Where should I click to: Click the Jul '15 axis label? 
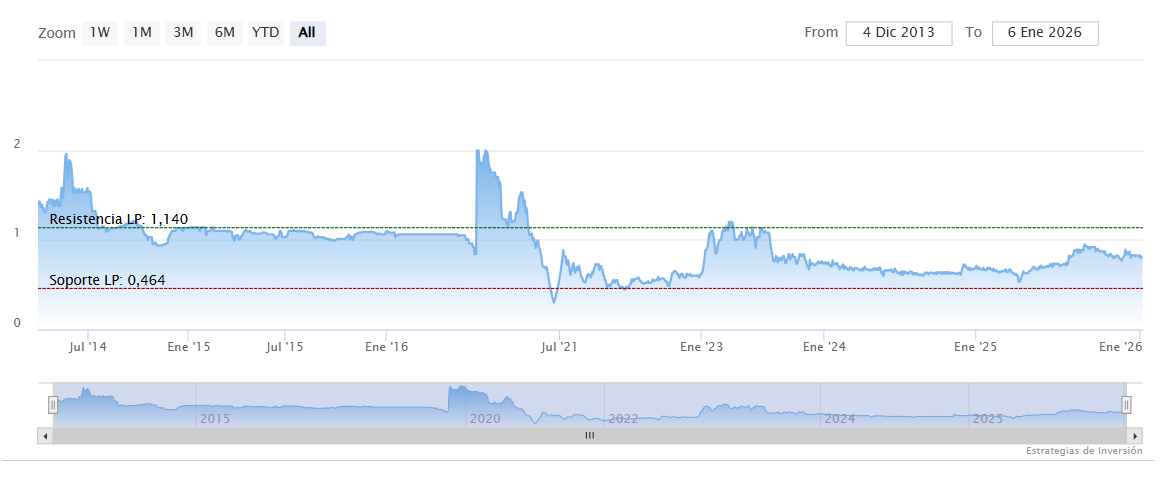coord(284,347)
